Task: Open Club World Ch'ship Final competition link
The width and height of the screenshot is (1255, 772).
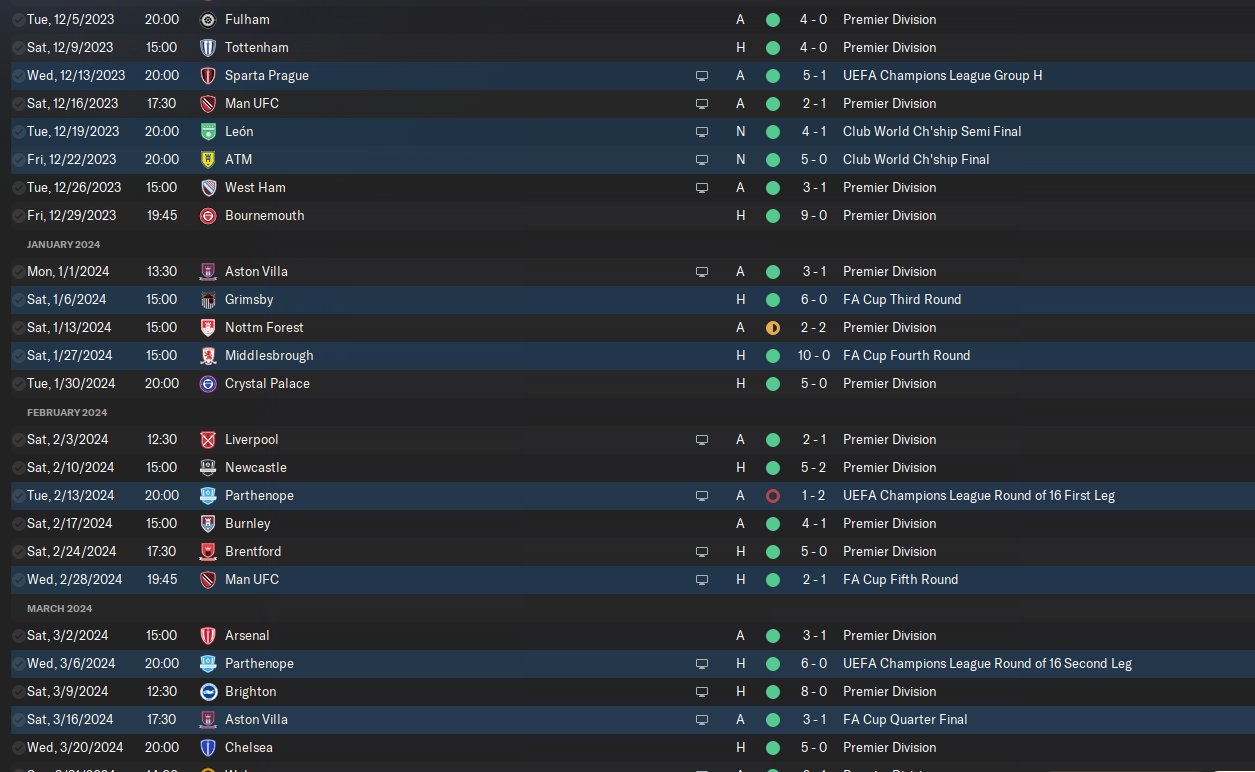Action: coord(916,160)
